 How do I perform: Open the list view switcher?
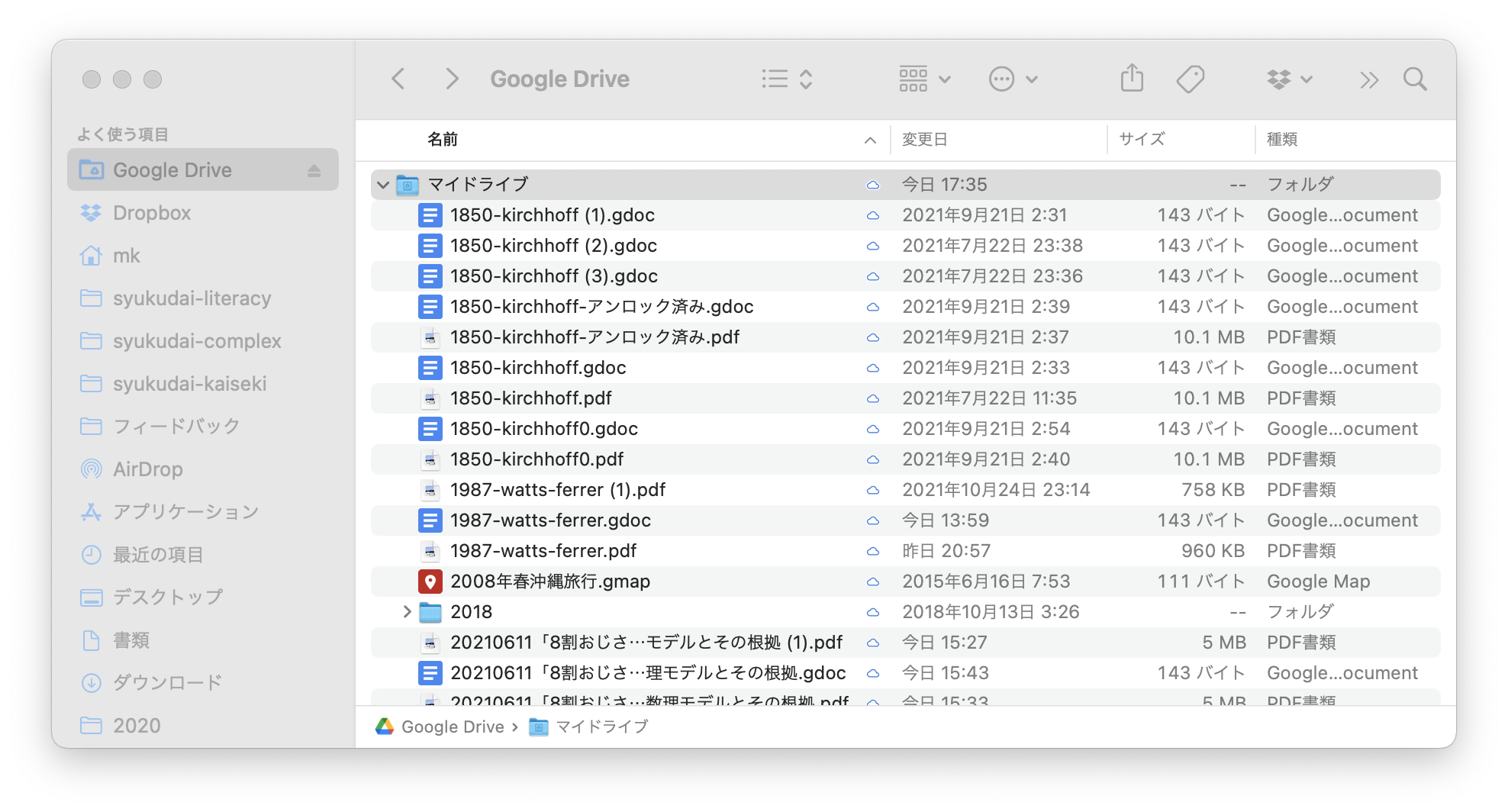click(x=787, y=79)
